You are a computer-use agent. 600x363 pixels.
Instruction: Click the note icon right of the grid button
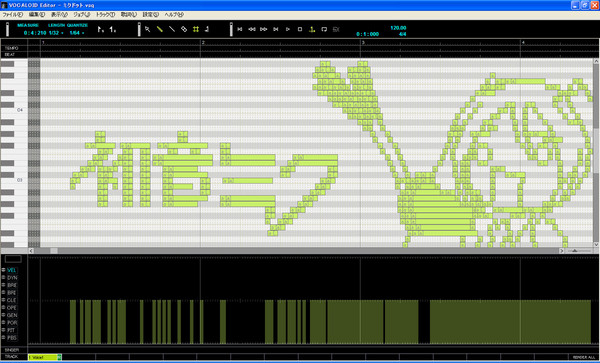tap(207, 29)
